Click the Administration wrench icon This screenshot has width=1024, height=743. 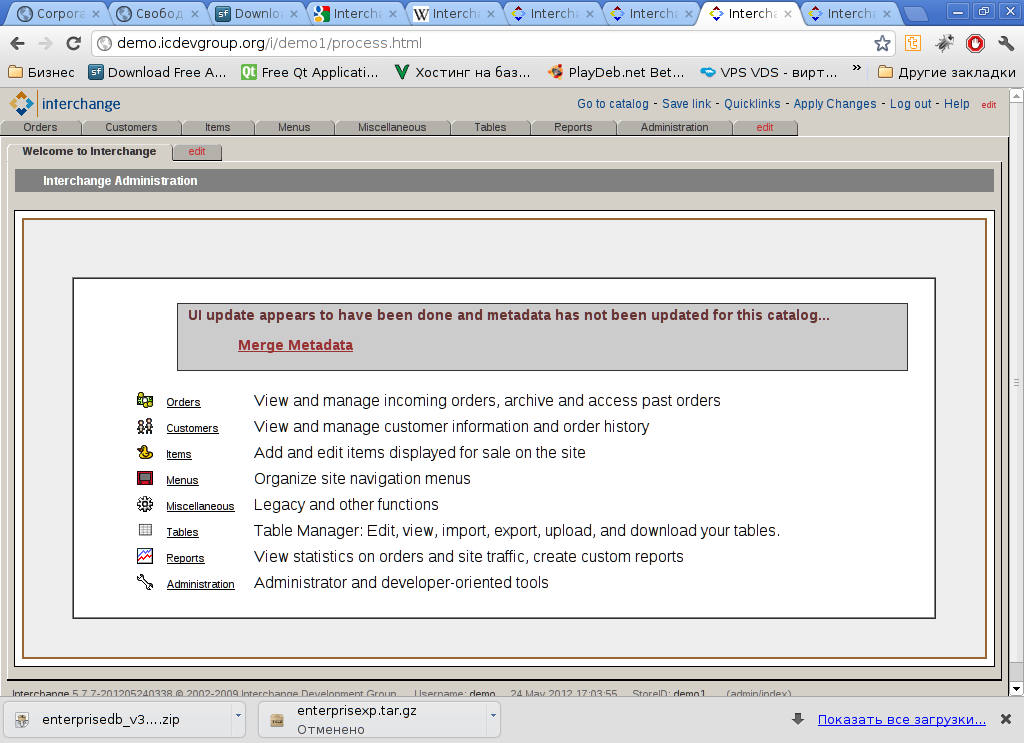pyautogui.click(x=145, y=582)
